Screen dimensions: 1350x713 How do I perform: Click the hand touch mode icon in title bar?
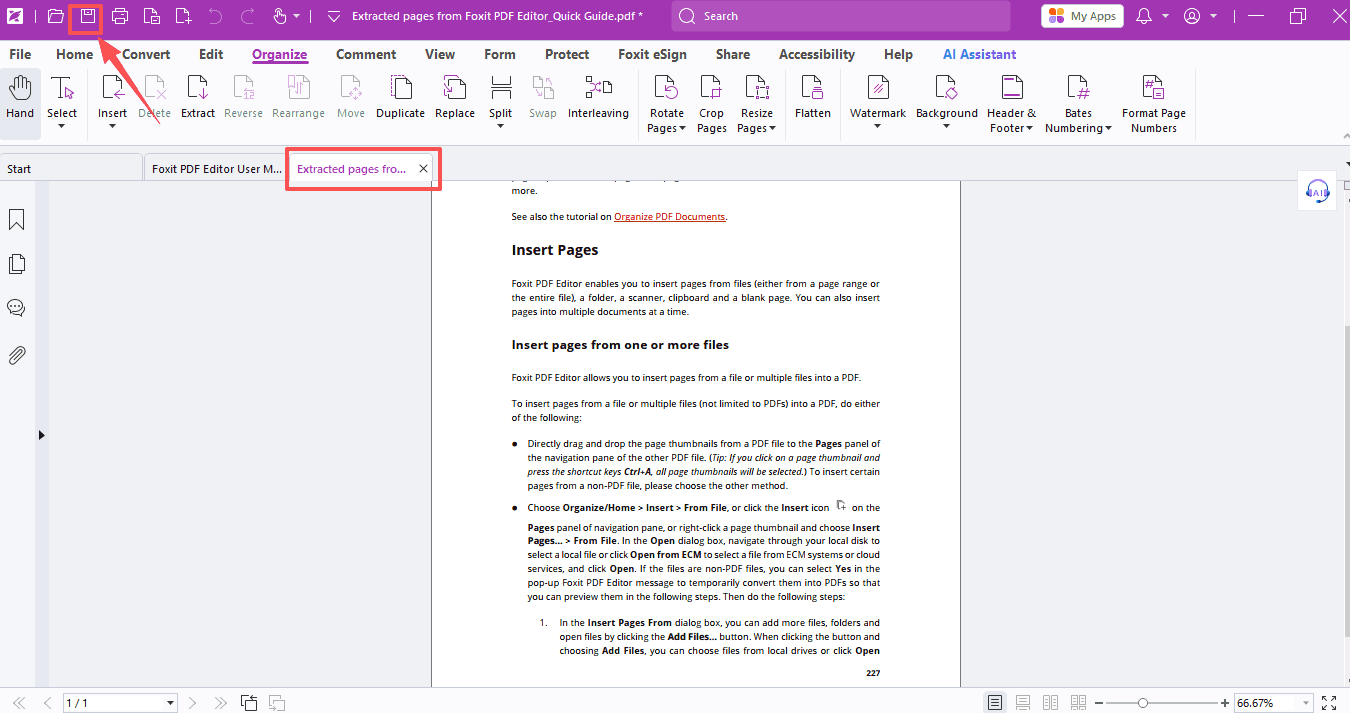(x=280, y=16)
